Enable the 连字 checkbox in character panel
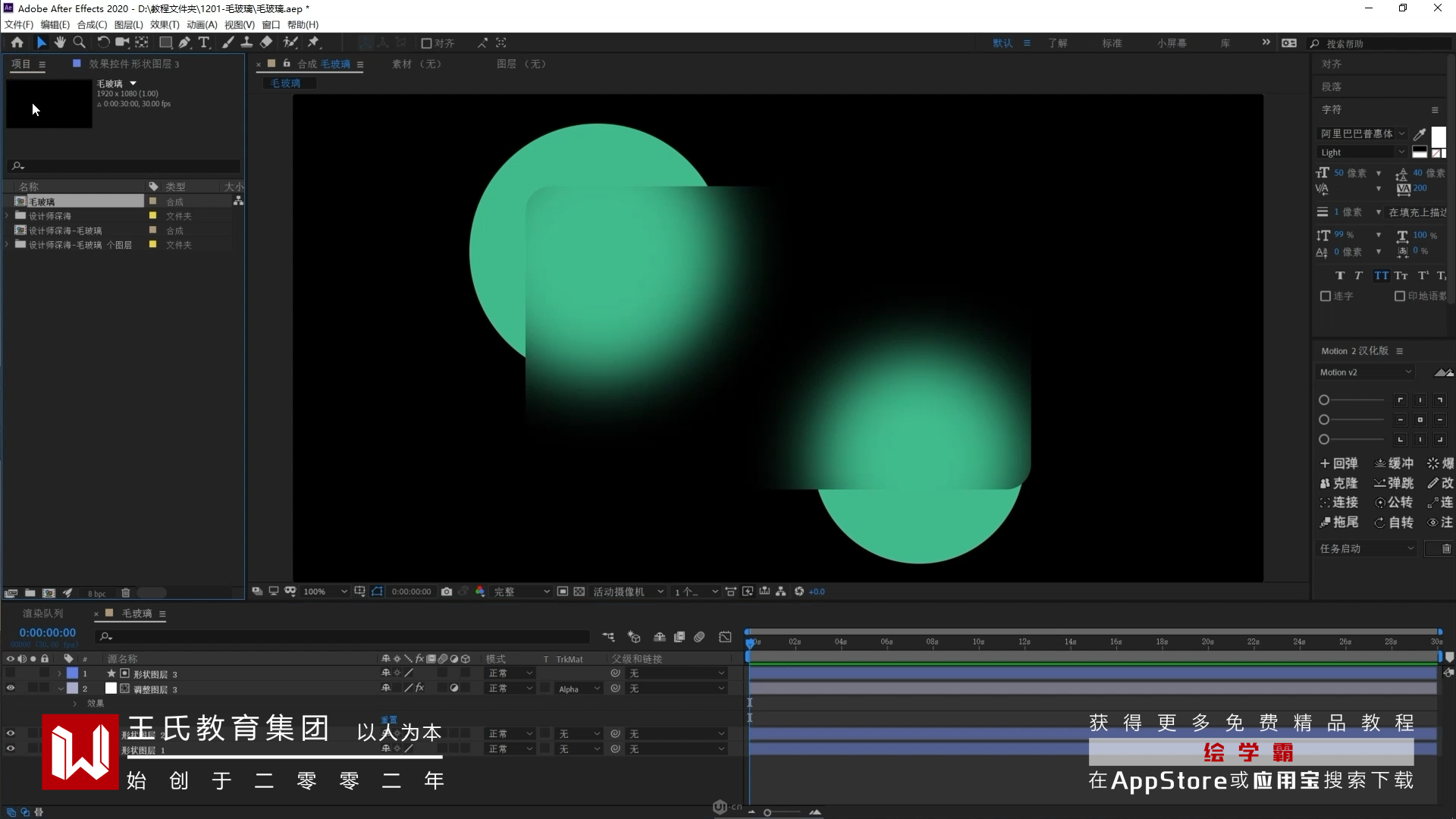1456x819 pixels. point(1326,296)
